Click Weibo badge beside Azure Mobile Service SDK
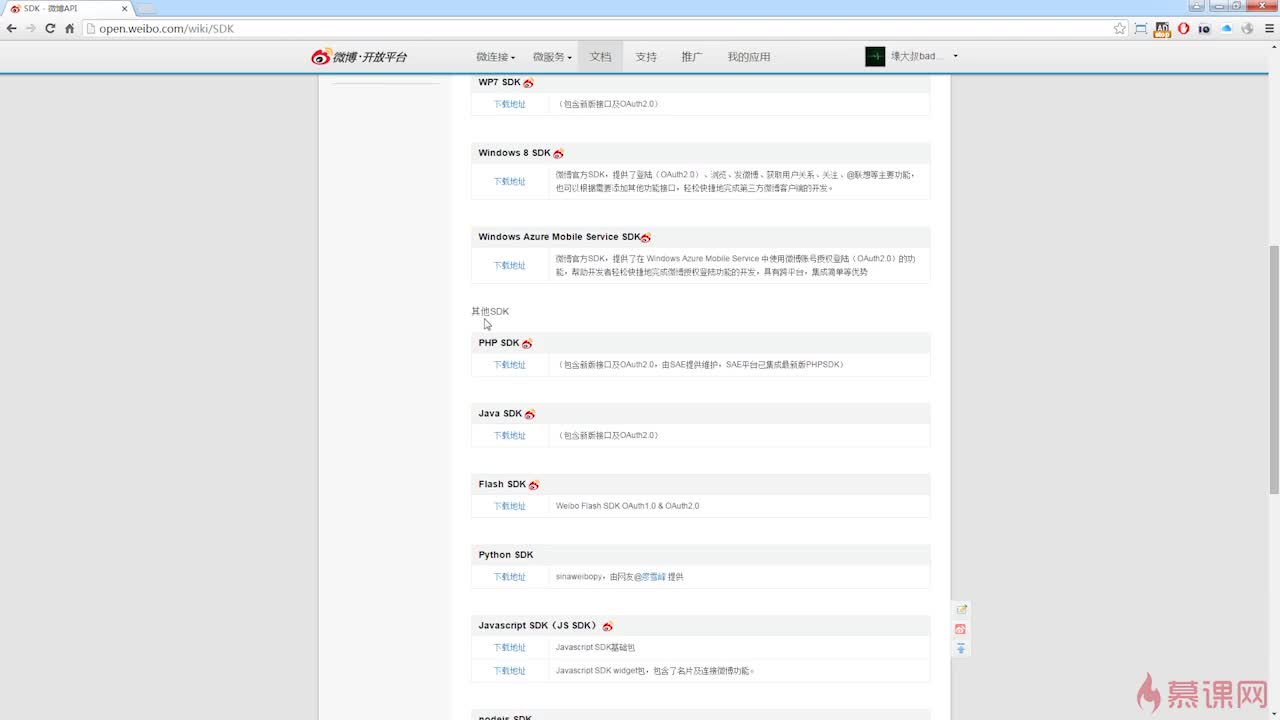This screenshot has height=720, width=1280. tap(646, 238)
